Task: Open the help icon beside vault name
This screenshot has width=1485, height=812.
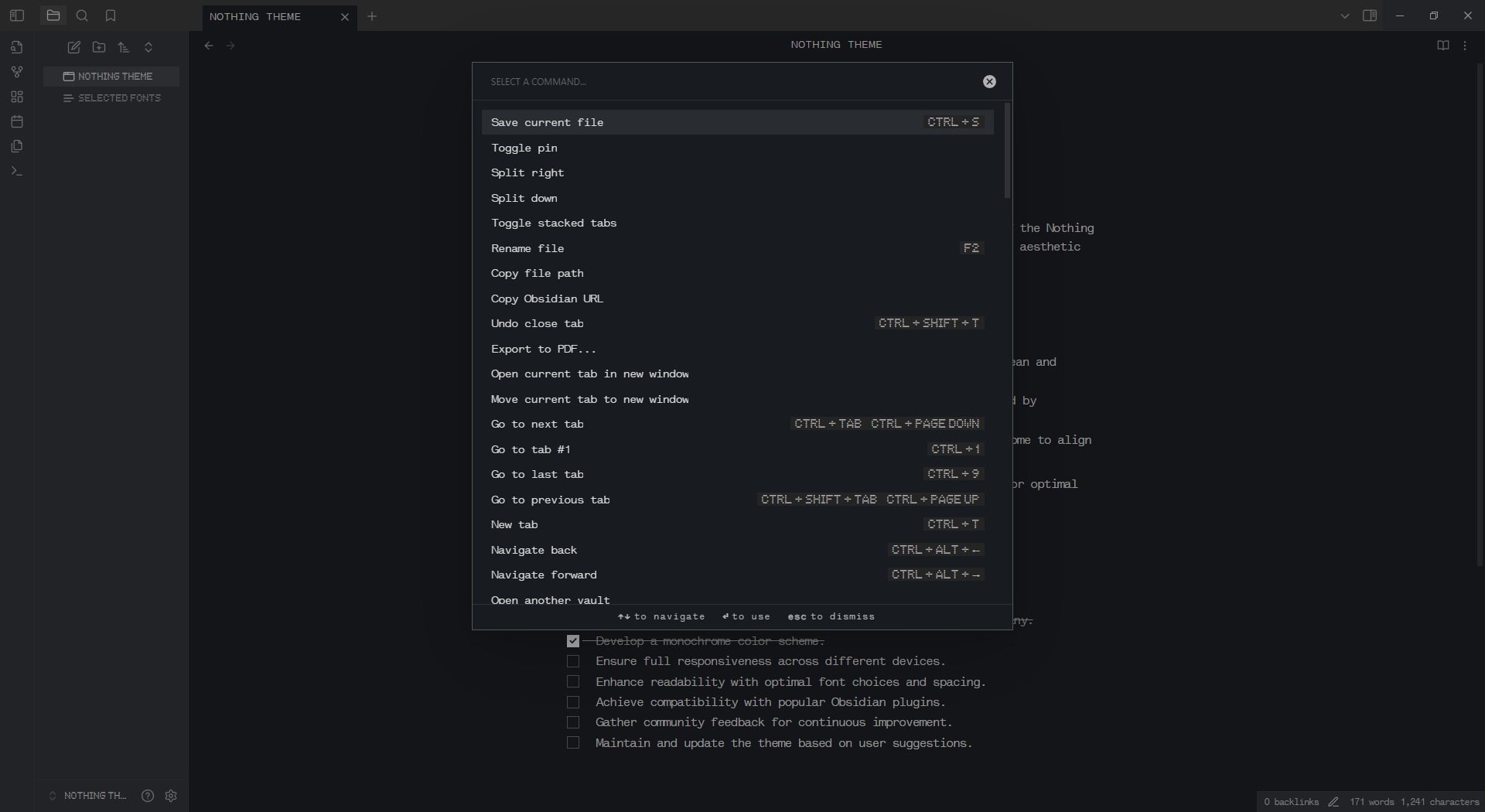Action: [x=148, y=796]
